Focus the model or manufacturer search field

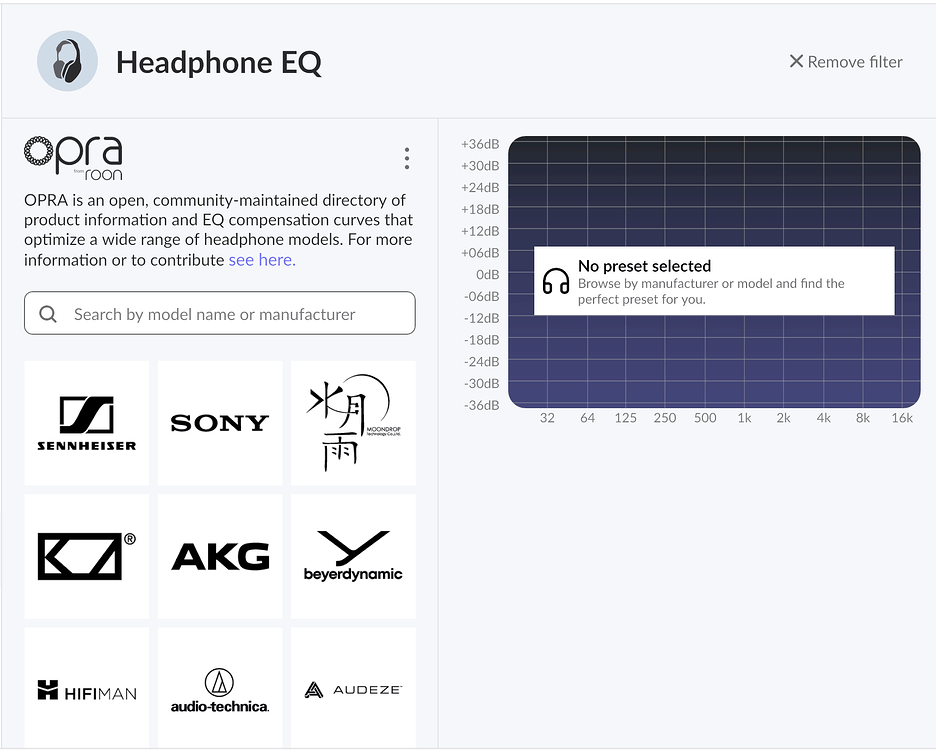tap(230, 314)
